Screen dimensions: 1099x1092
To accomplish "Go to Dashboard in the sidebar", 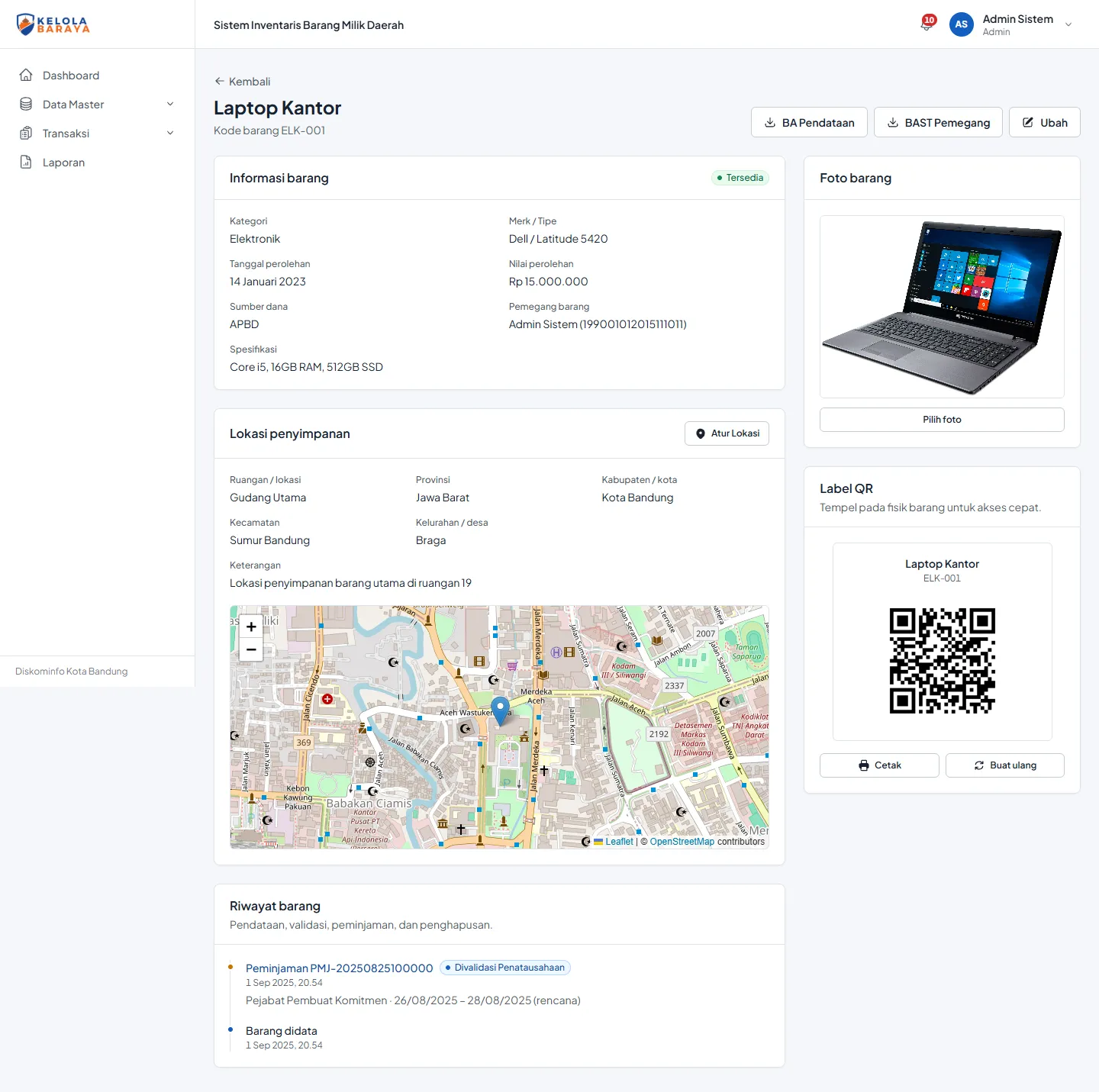I will 97,76.
